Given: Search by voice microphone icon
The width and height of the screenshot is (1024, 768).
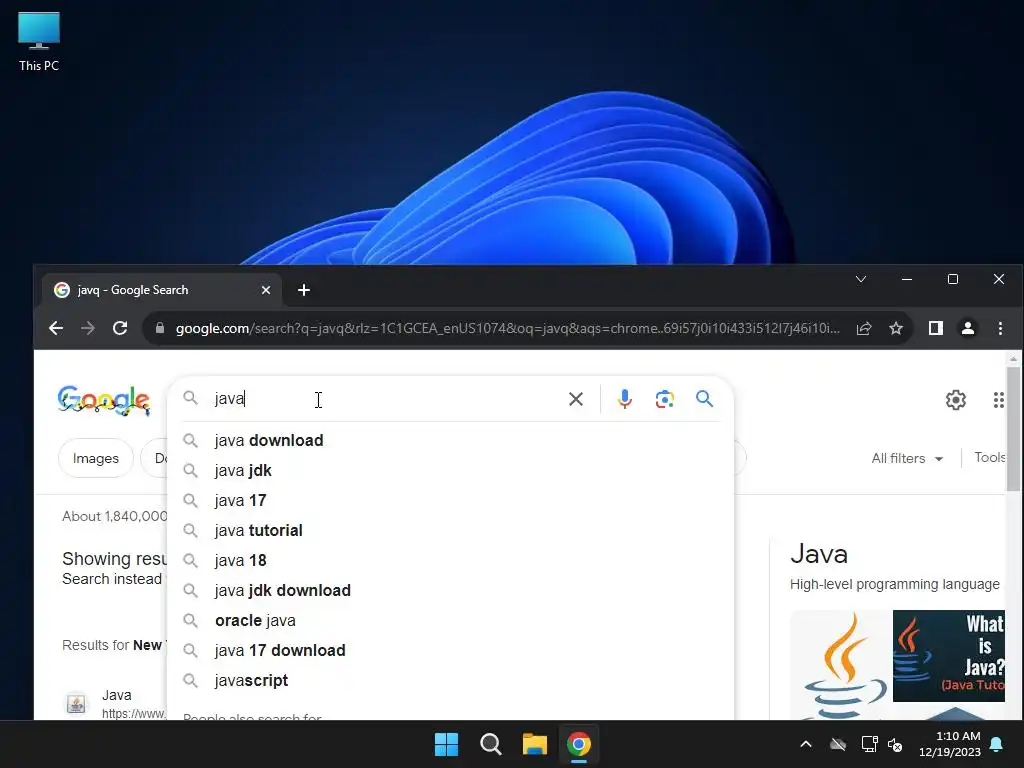Looking at the screenshot, I should pyautogui.click(x=624, y=399).
